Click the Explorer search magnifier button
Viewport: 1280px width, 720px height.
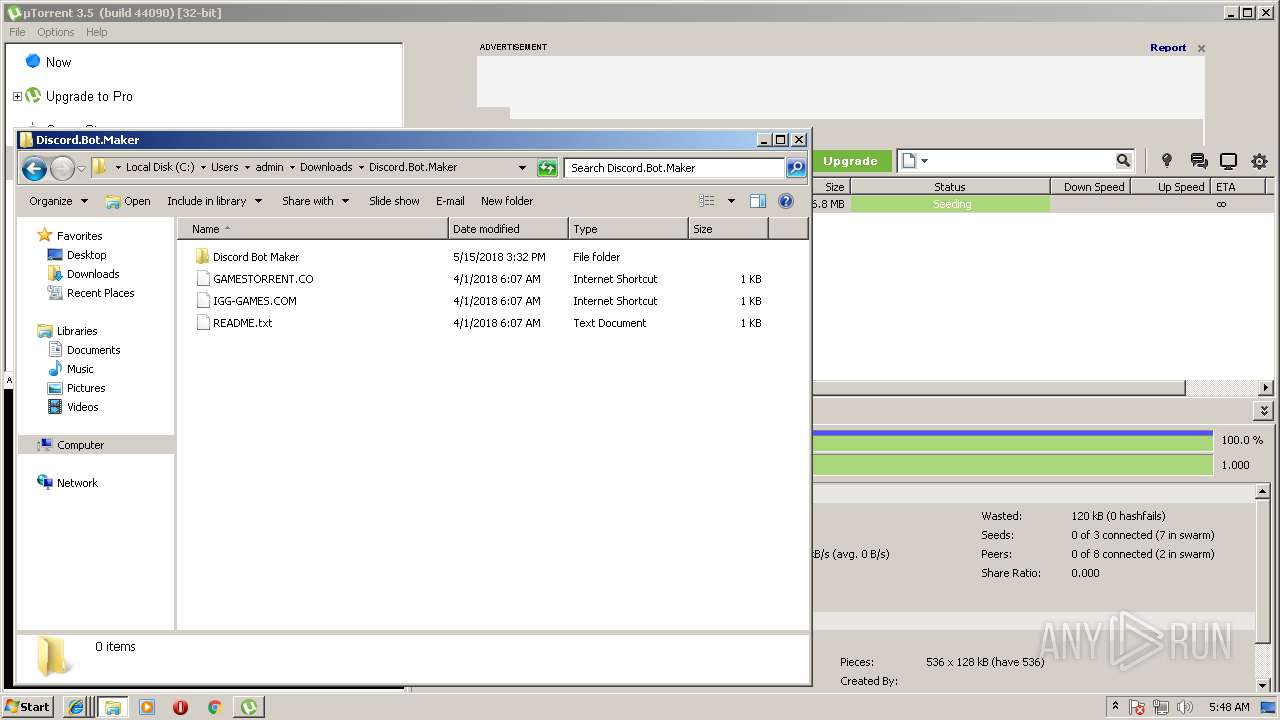(x=796, y=168)
